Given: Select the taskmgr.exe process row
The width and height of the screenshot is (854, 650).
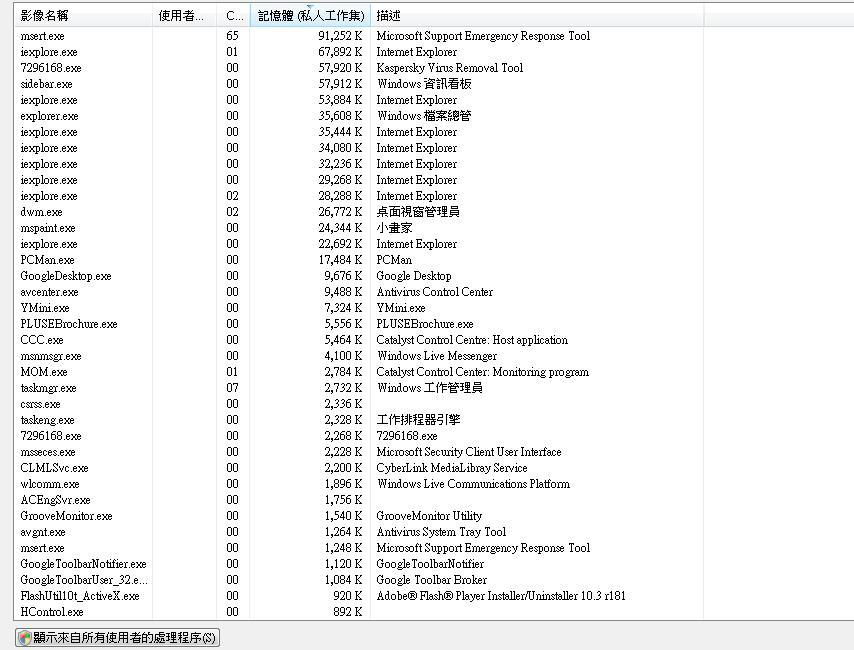Looking at the screenshot, I should [359, 388].
